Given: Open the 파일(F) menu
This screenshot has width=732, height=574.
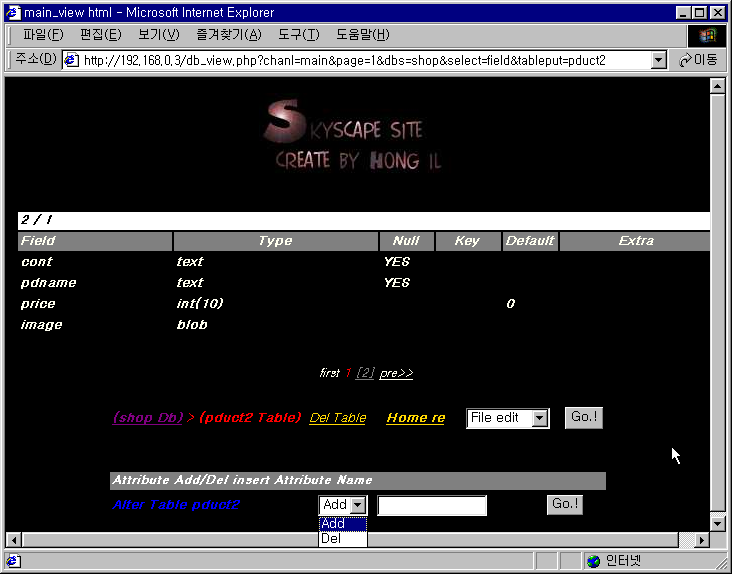Looking at the screenshot, I should pos(43,35).
